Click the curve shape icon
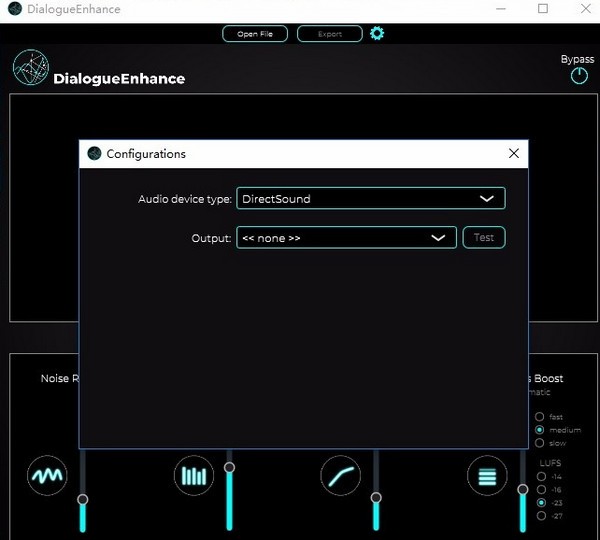 [x=341, y=475]
